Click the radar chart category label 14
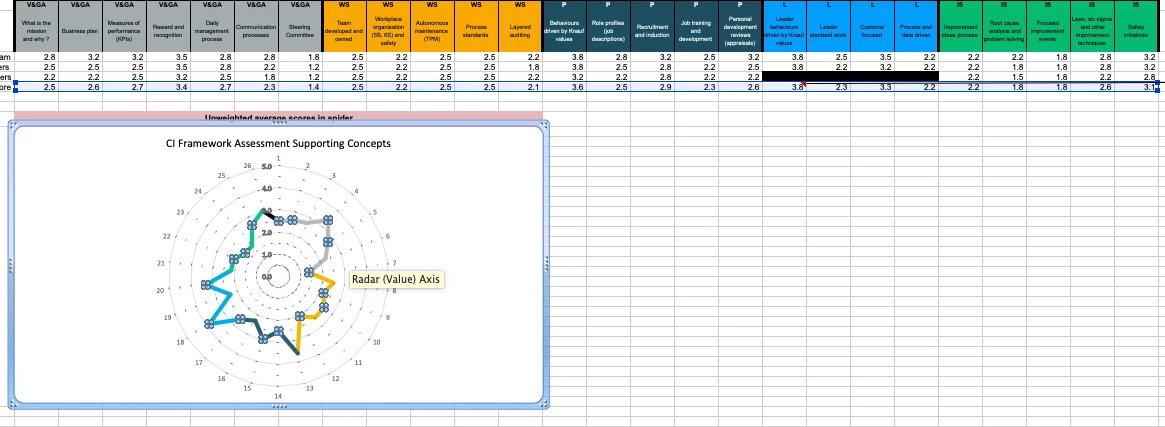Image resolution: width=1165 pixels, height=427 pixels. click(x=278, y=396)
